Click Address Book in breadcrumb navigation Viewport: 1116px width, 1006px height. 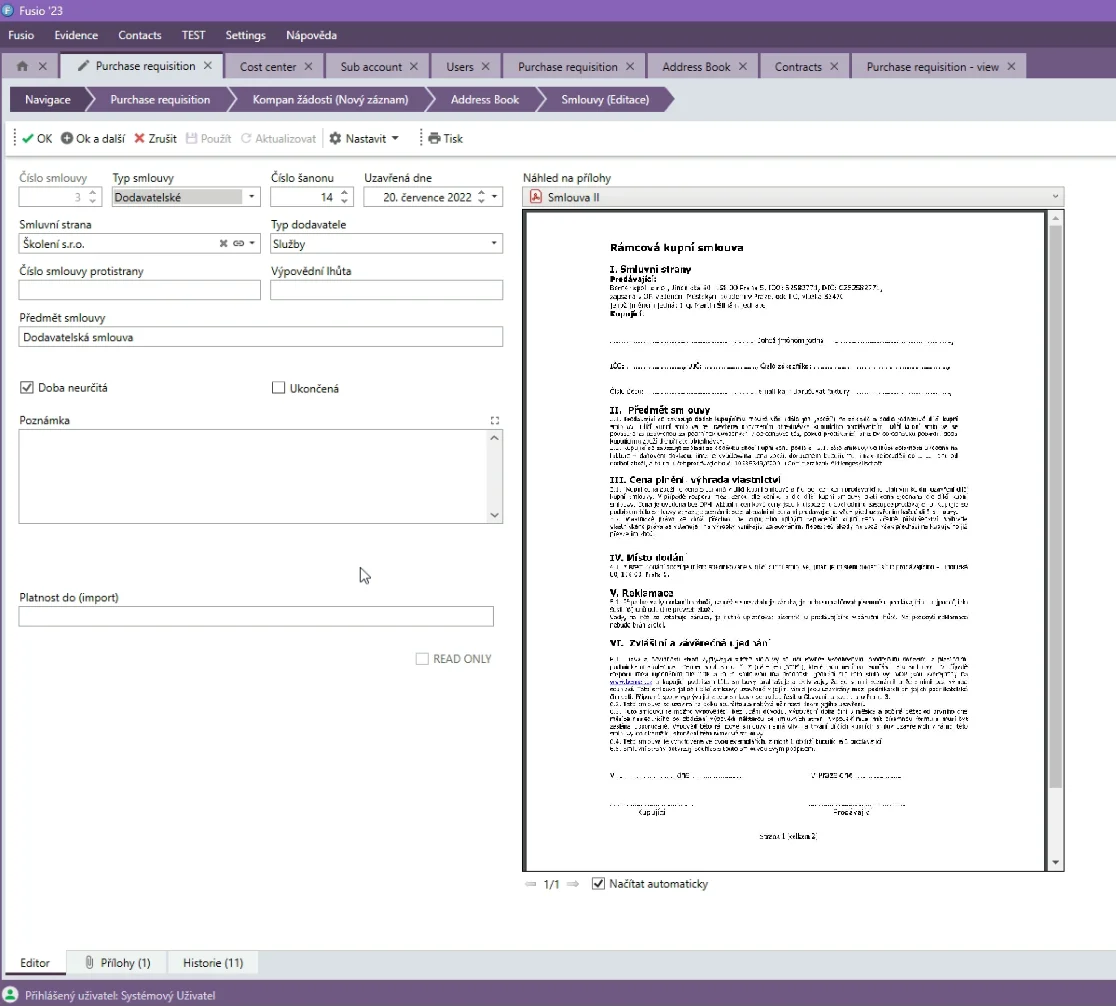click(484, 100)
